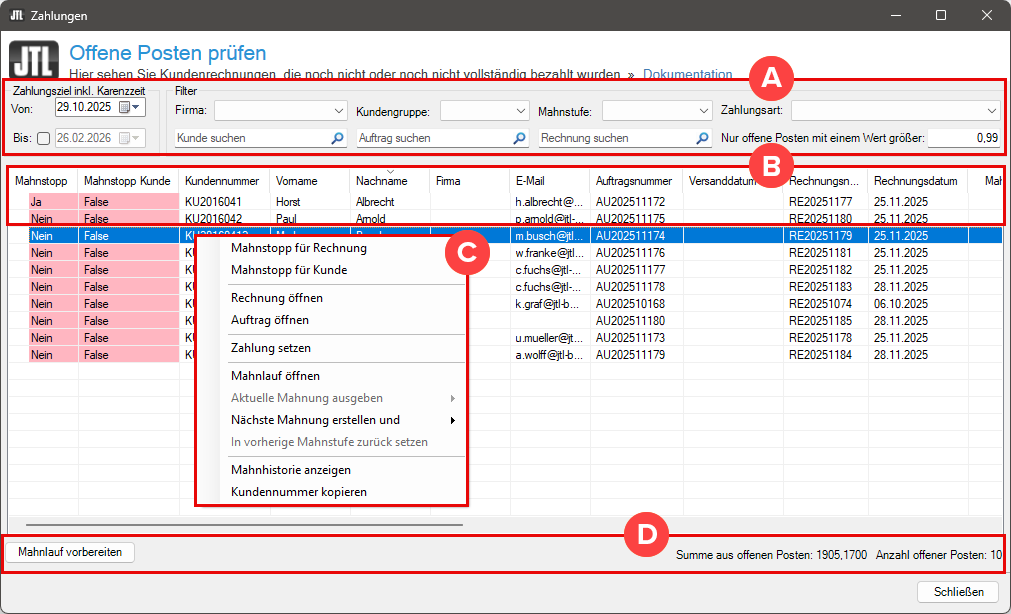Screen dimensions: 1011x614
Task: Open the Nächste Mahnung erstellen und submenu
Action: (315, 420)
